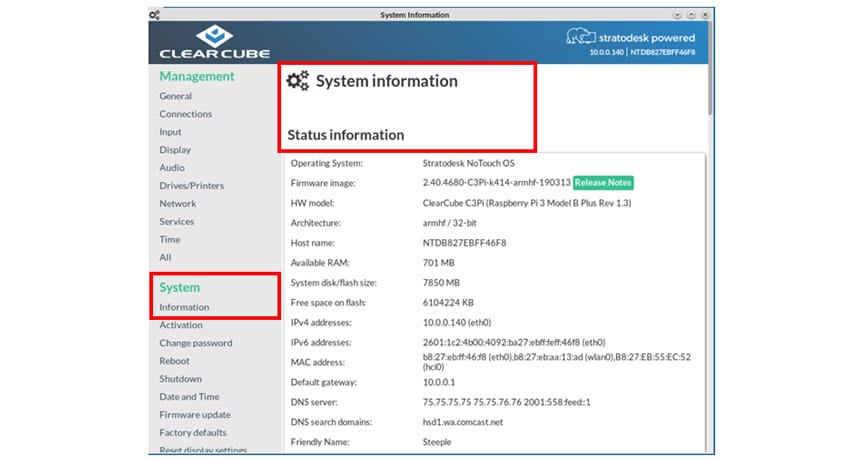The width and height of the screenshot is (850, 461).
Task: Click the firmware image version 2.40.4680-C3Pi-k414-armhf-190313
Action: pos(496,183)
